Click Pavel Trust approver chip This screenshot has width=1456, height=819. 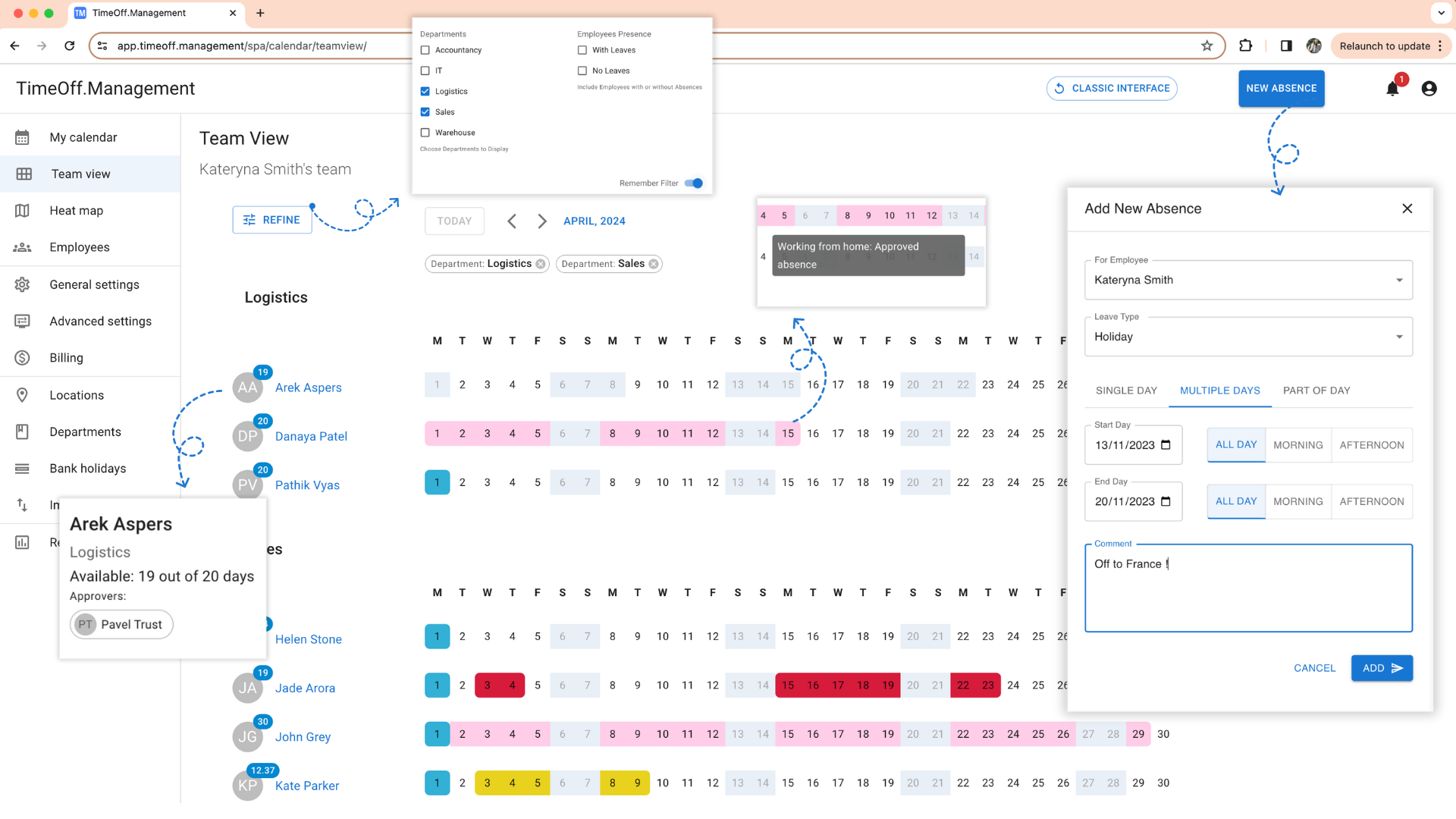click(x=121, y=624)
